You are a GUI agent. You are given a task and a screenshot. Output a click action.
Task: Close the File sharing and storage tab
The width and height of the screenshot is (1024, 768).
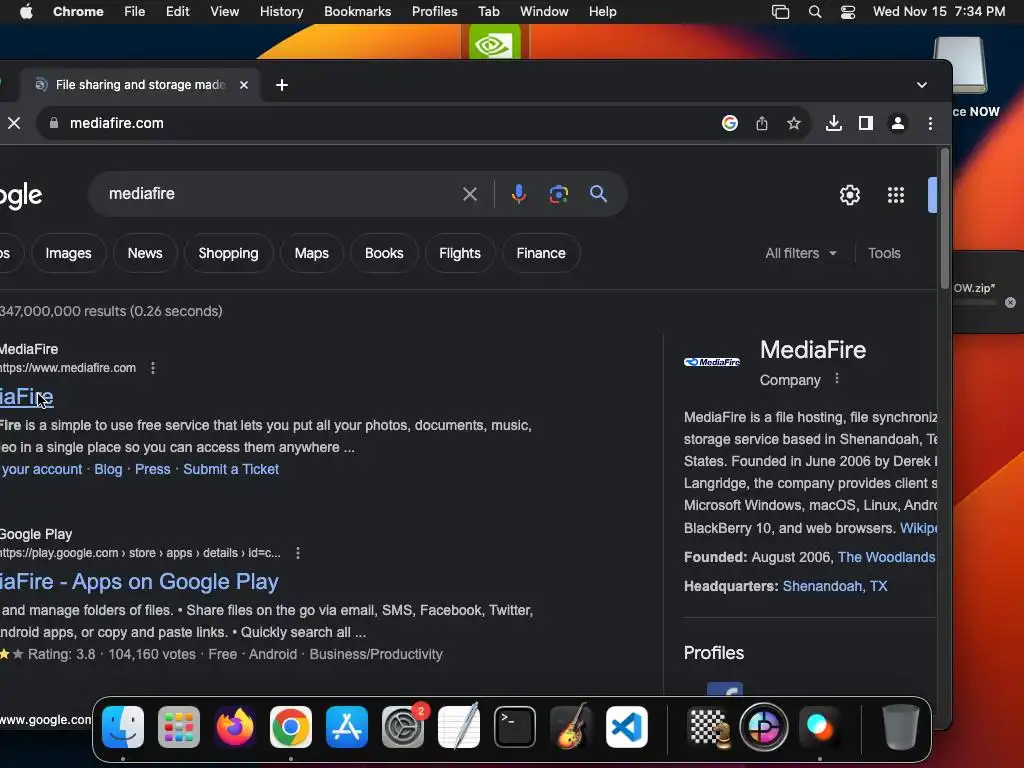pos(244,85)
